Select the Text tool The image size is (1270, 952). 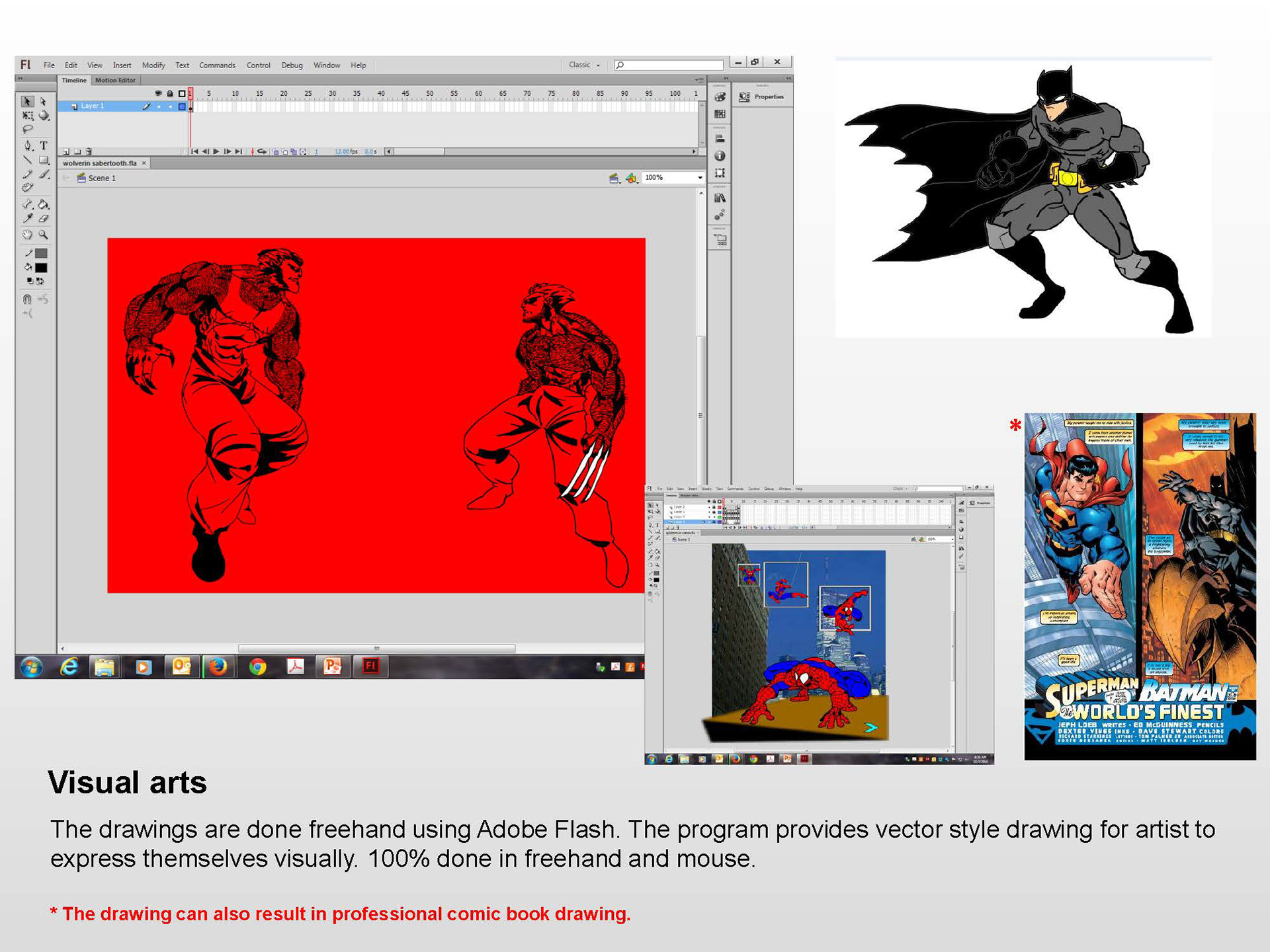pyautogui.click(x=44, y=145)
